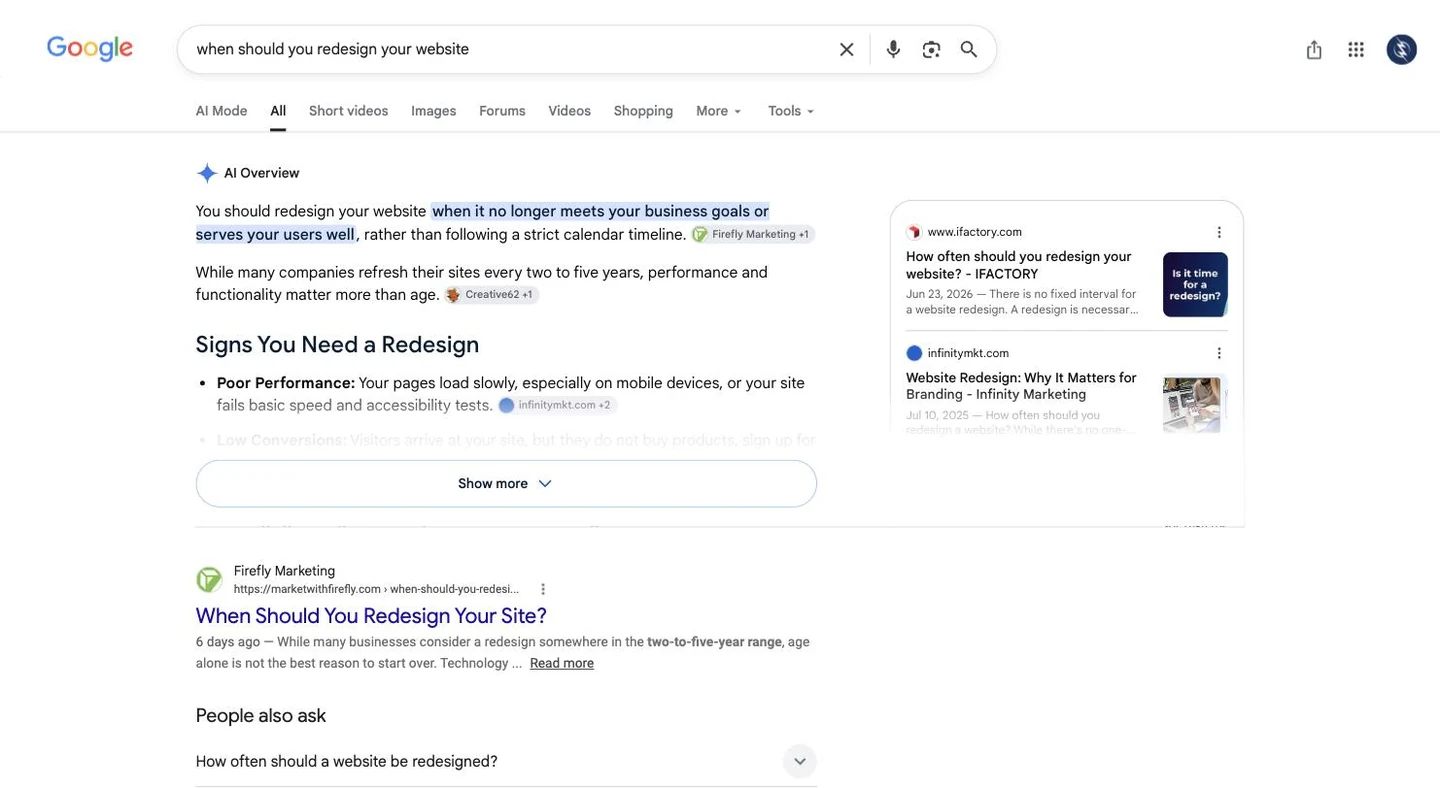Switch to the Shopping tab

click(x=643, y=111)
